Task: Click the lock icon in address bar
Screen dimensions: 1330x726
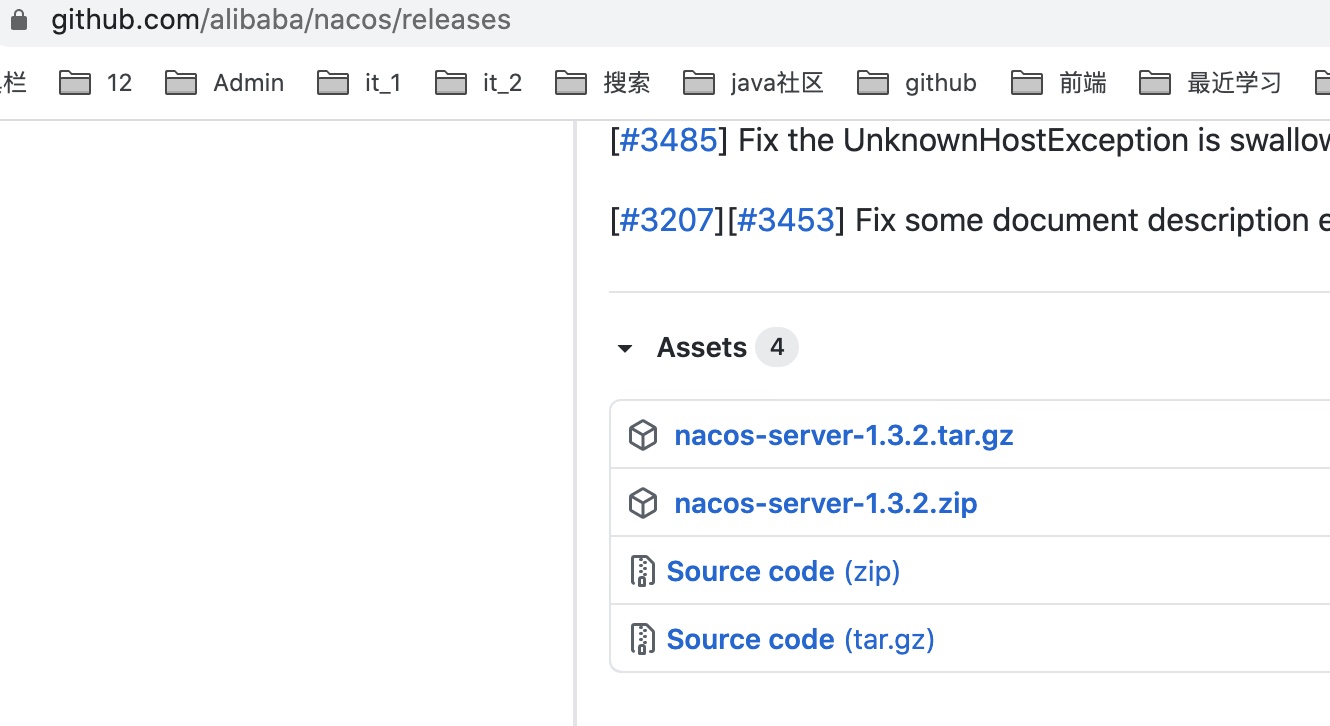Action: point(18,20)
